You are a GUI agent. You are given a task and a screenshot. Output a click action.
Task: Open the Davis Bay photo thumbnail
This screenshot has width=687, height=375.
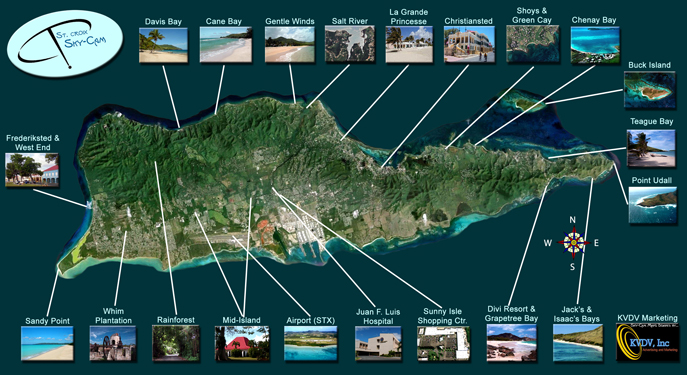[x=163, y=45]
